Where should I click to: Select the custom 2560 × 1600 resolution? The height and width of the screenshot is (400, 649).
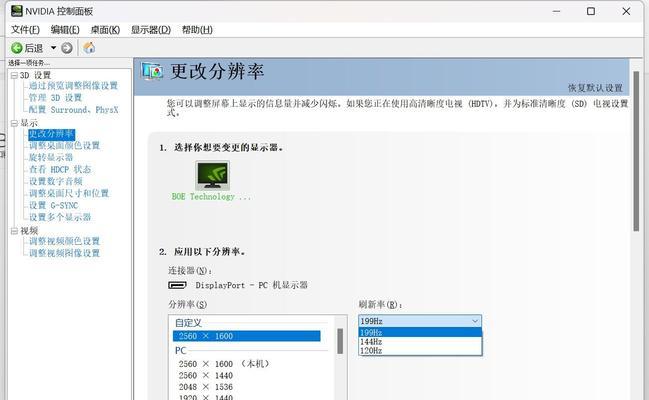coord(247,336)
